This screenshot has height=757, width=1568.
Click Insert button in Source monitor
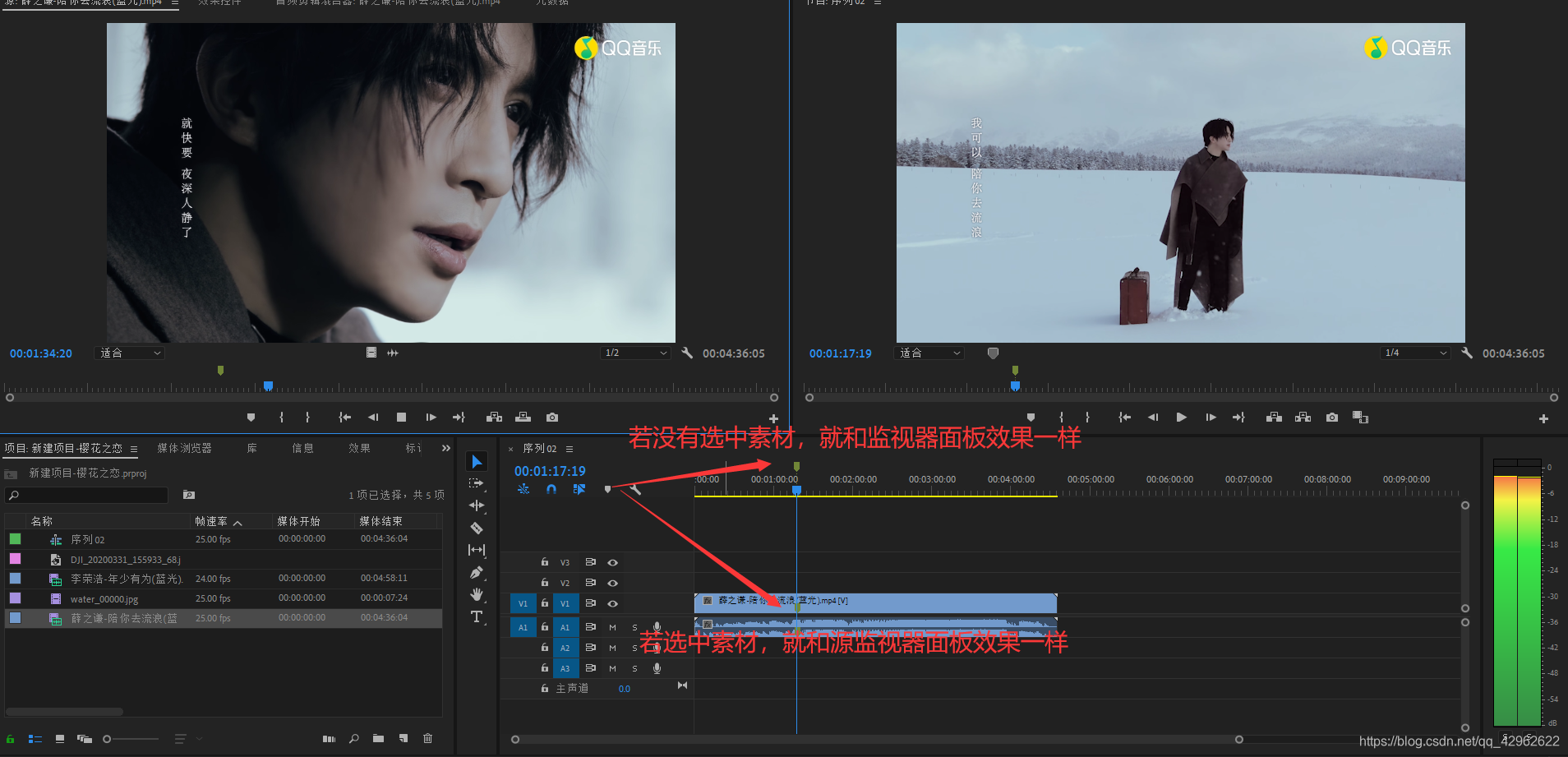[494, 418]
